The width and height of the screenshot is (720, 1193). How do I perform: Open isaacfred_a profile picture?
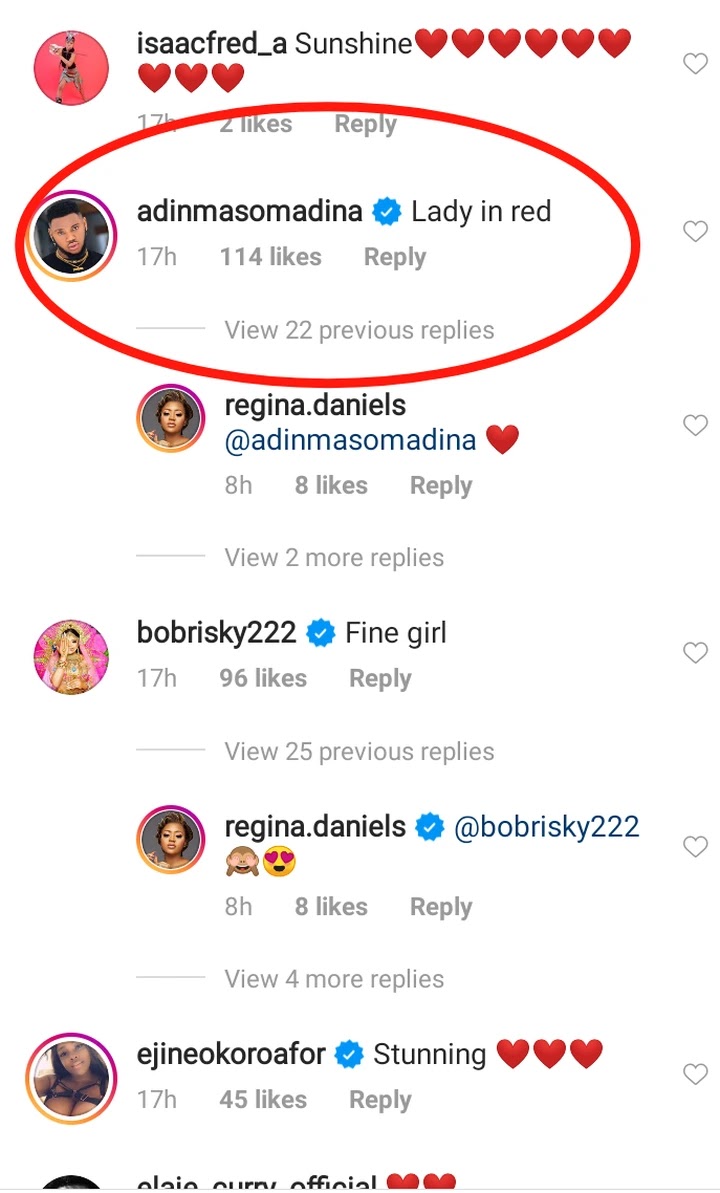70,67
